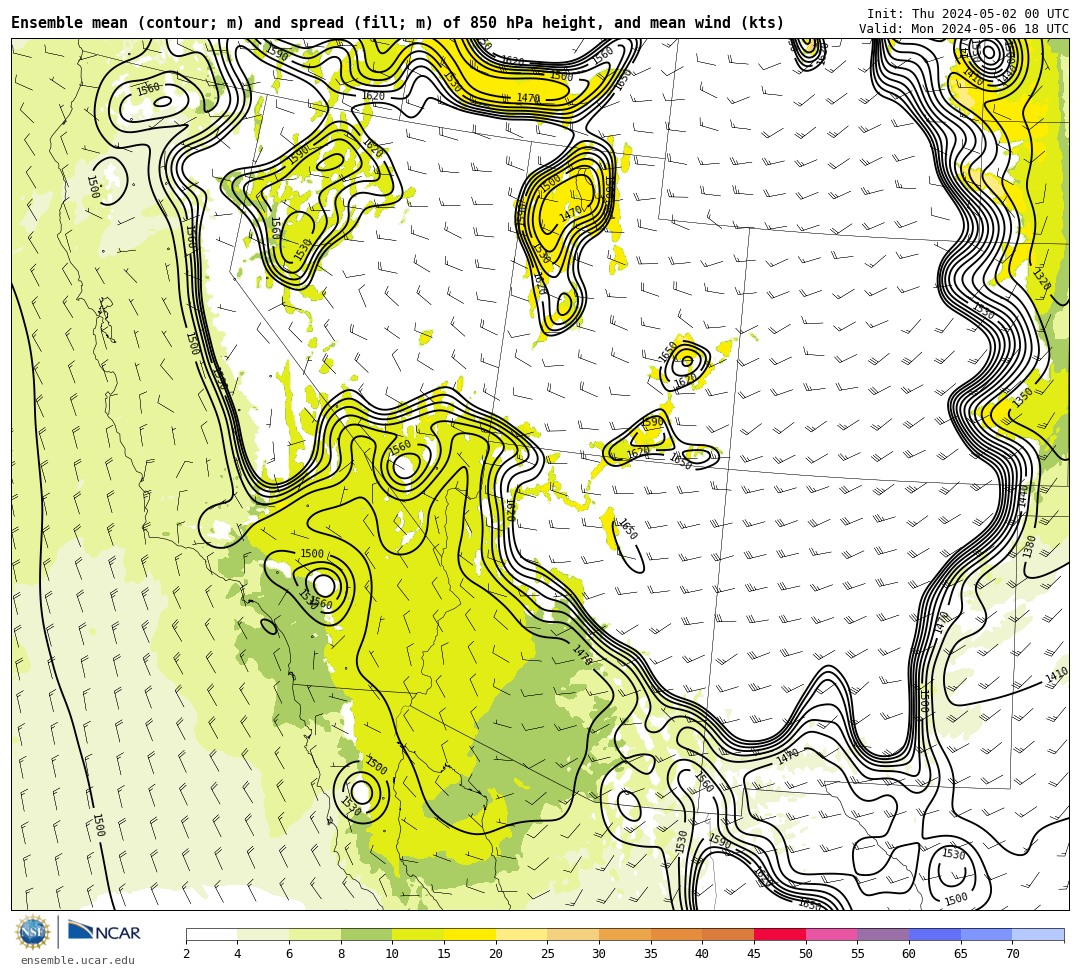Open the ensemble.ucar.edu link text

point(77,960)
